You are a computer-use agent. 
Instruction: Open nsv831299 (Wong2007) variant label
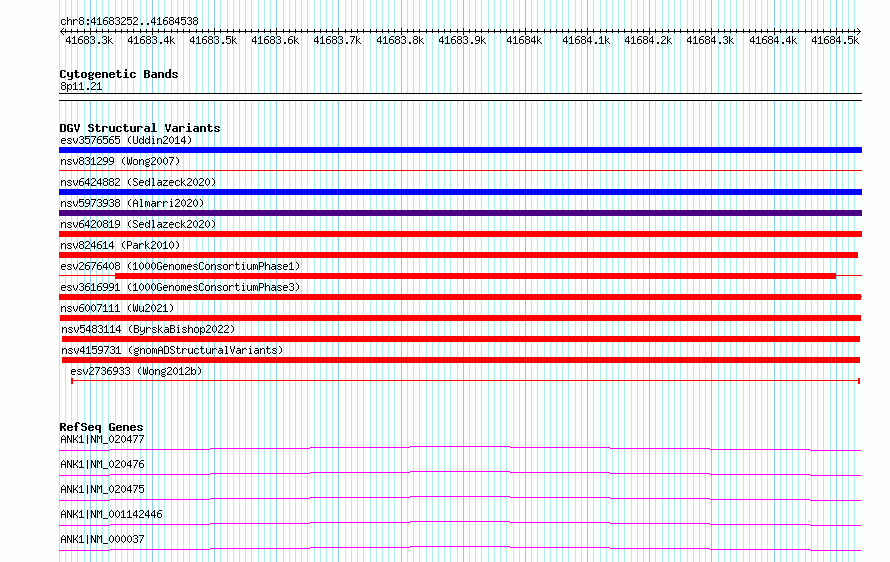coord(120,161)
